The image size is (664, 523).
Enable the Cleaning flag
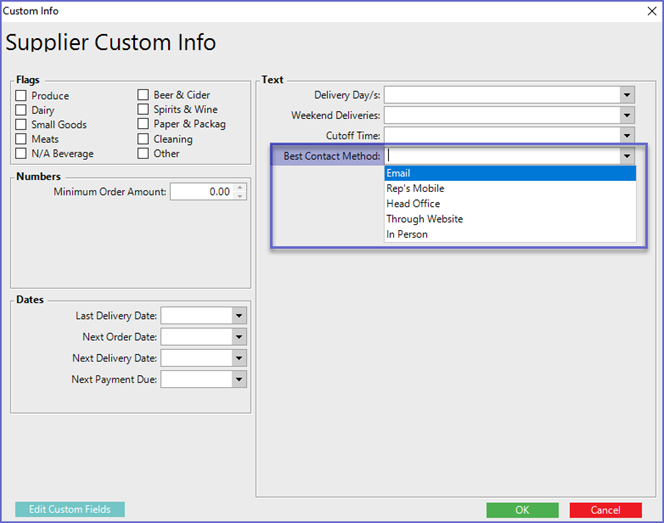tap(143, 139)
